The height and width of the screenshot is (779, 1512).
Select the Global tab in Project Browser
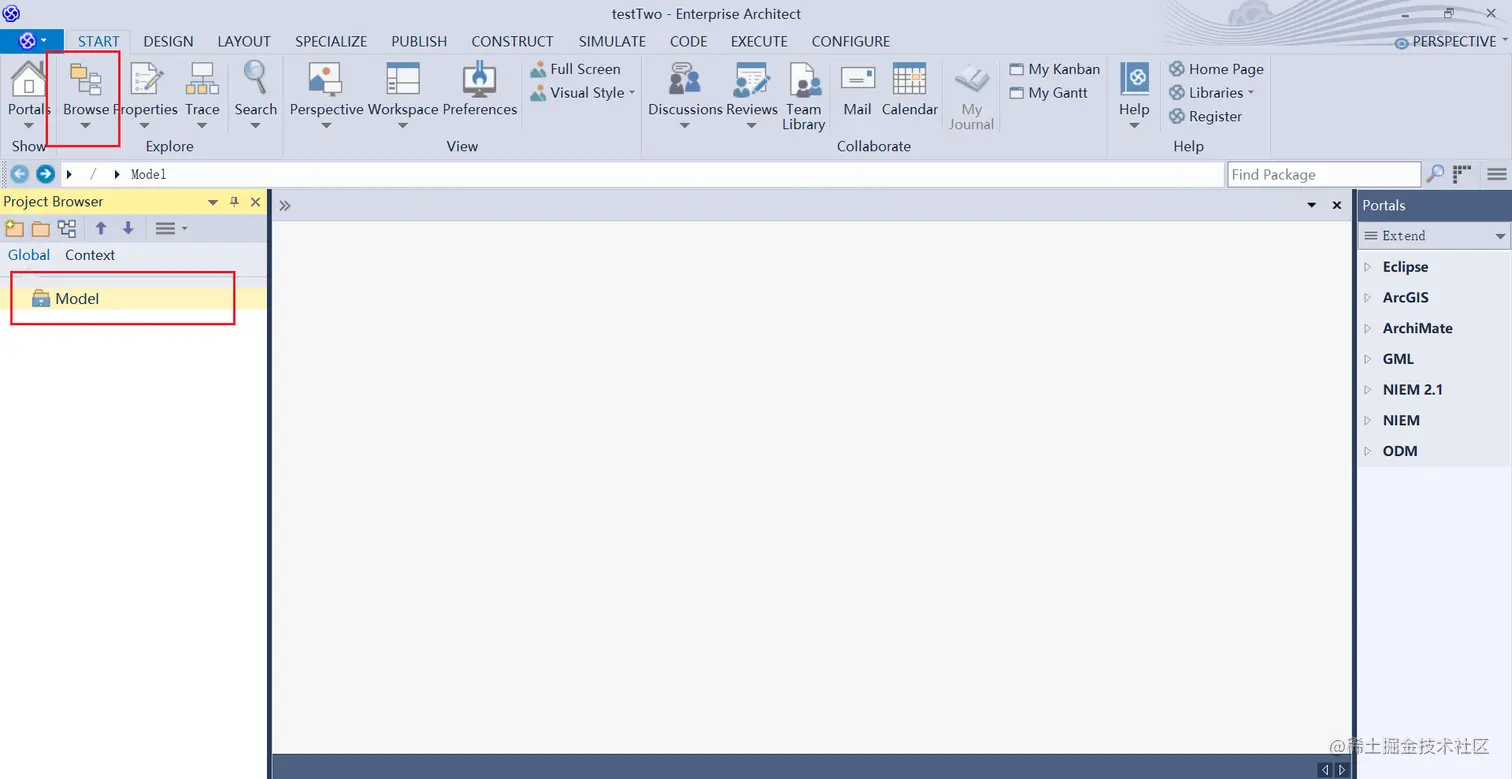(29, 255)
